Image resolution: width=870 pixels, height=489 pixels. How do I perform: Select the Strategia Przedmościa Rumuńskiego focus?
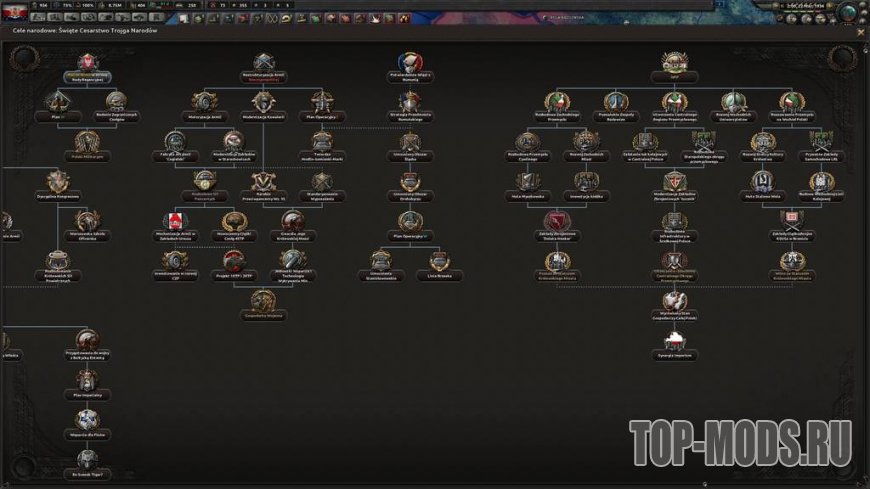click(x=409, y=101)
